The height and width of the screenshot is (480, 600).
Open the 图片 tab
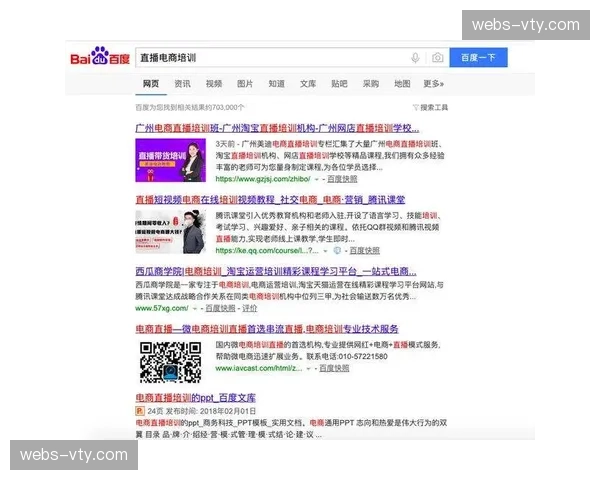(245, 83)
